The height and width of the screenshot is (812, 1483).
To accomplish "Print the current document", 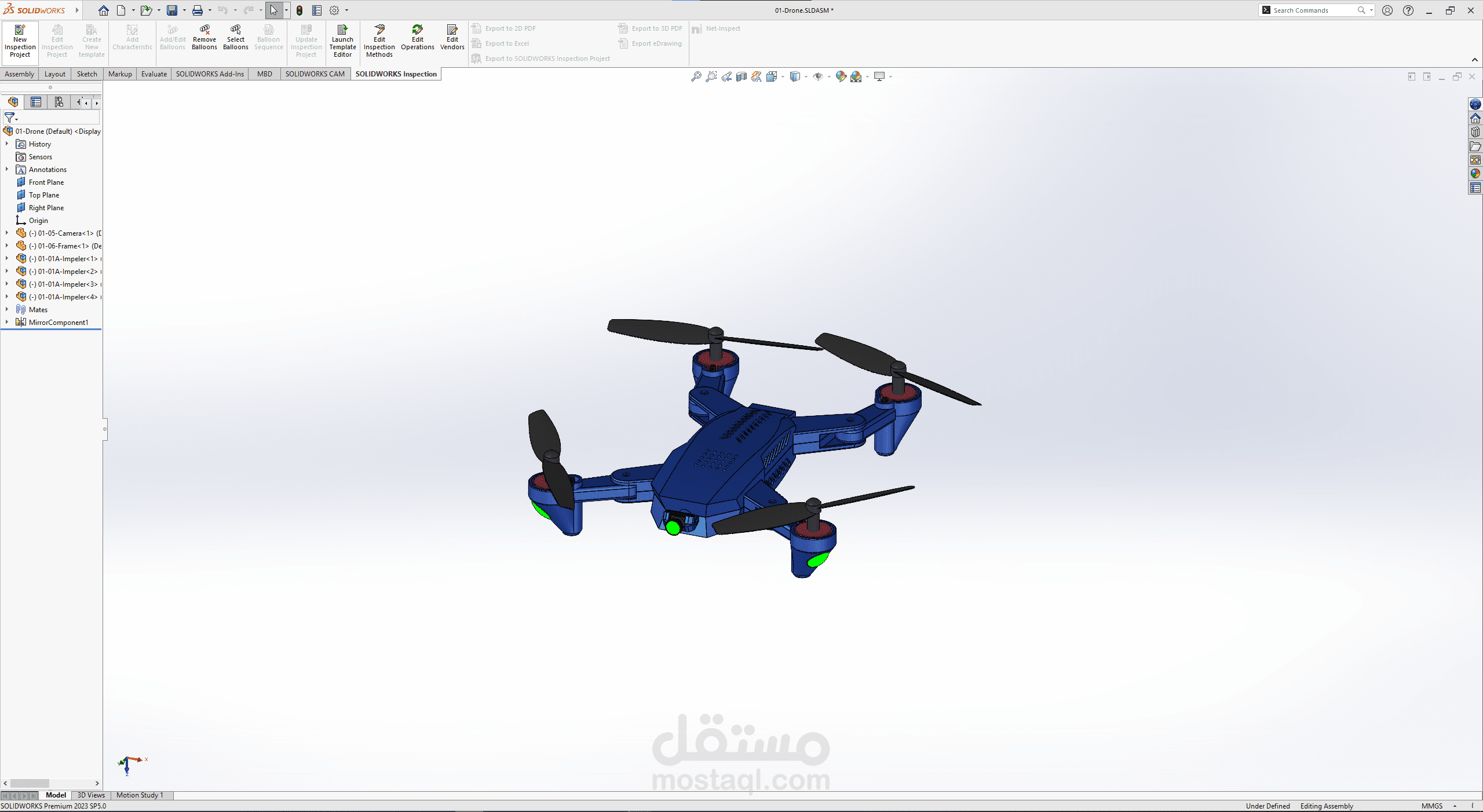I will point(198,10).
